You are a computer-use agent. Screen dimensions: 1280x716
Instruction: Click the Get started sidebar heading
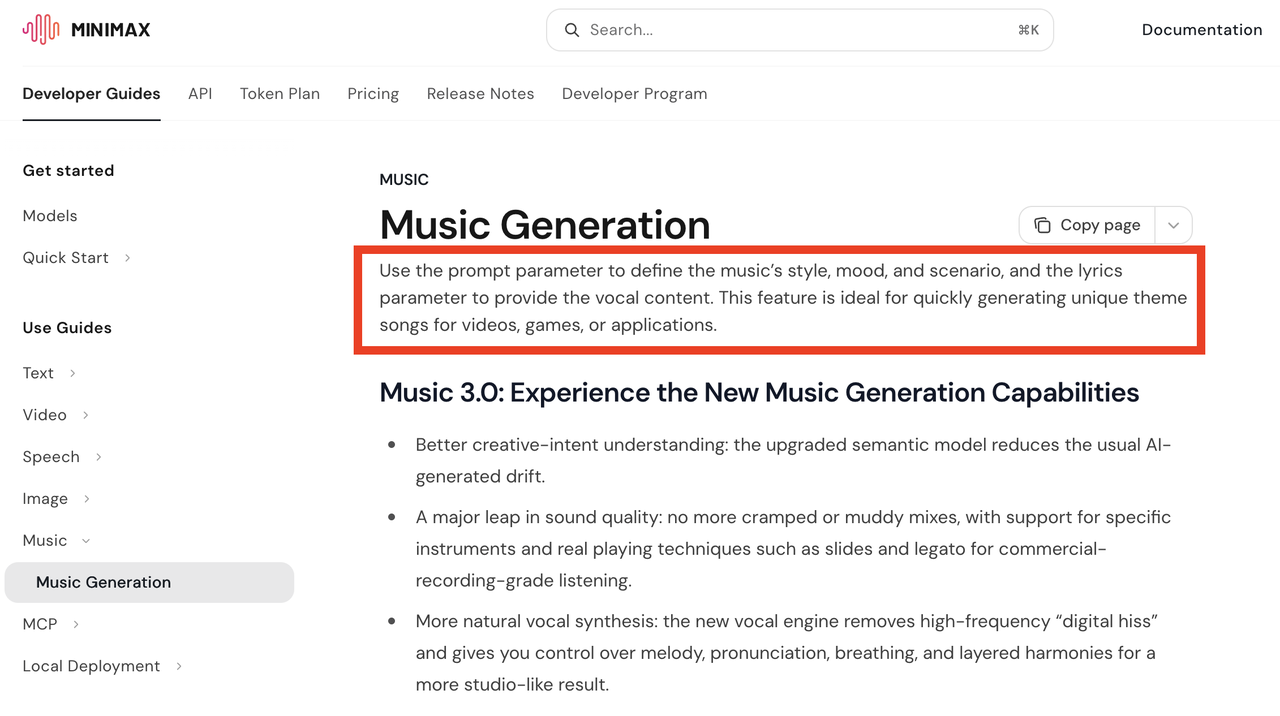[68, 171]
